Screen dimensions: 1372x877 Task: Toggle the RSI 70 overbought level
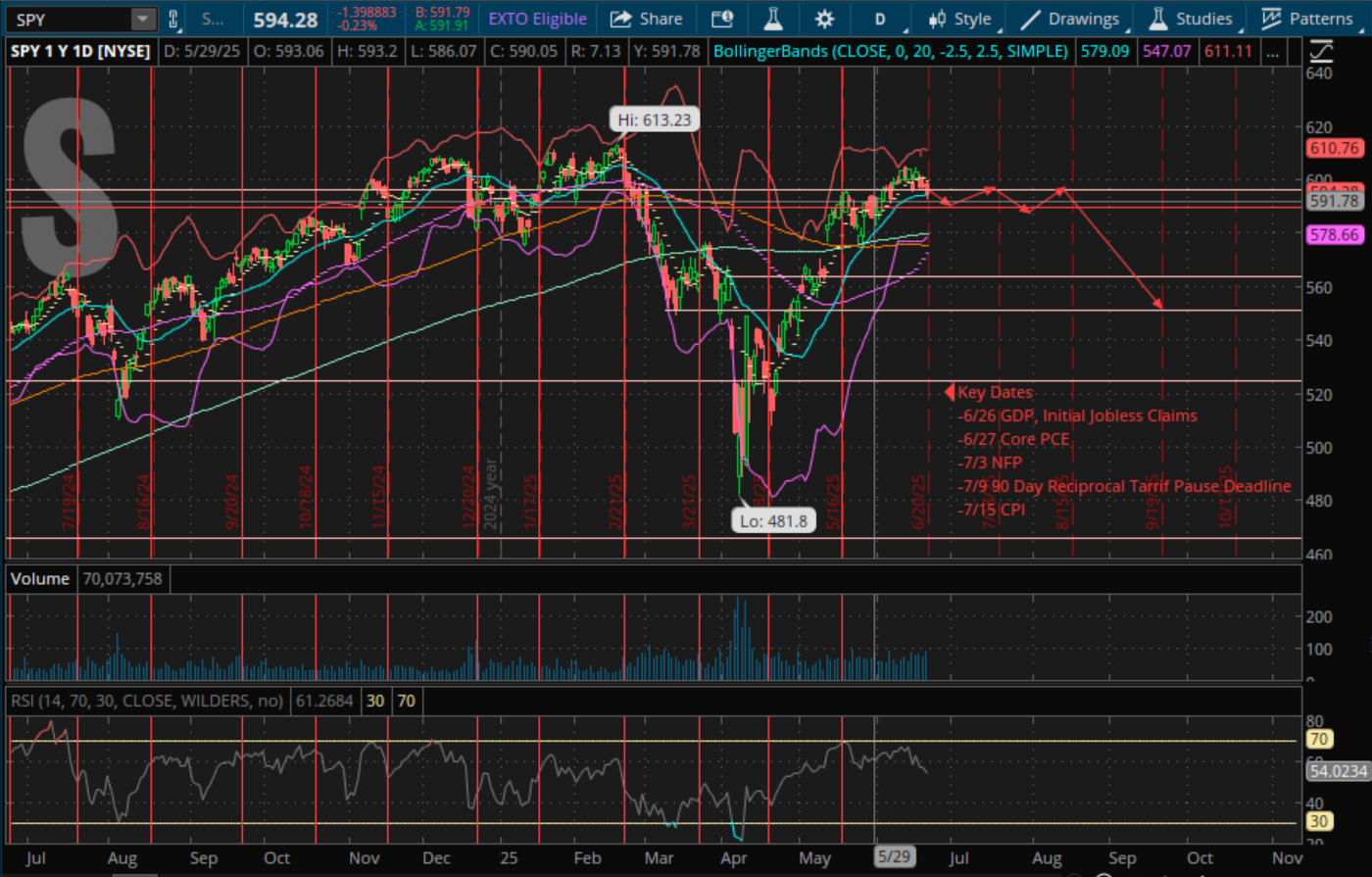click(x=405, y=701)
